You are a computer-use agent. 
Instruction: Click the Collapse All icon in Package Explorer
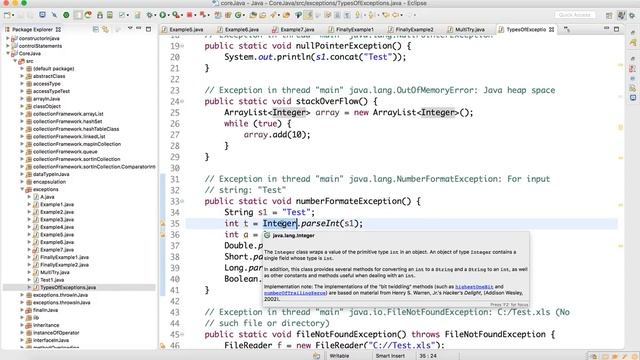click(x=96, y=29)
